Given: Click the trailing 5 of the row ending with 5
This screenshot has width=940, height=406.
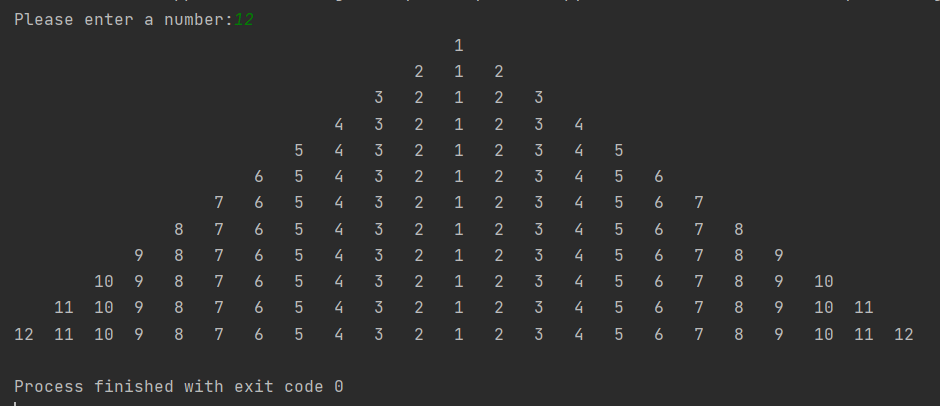Looking at the screenshot, I should coord(619,151).
